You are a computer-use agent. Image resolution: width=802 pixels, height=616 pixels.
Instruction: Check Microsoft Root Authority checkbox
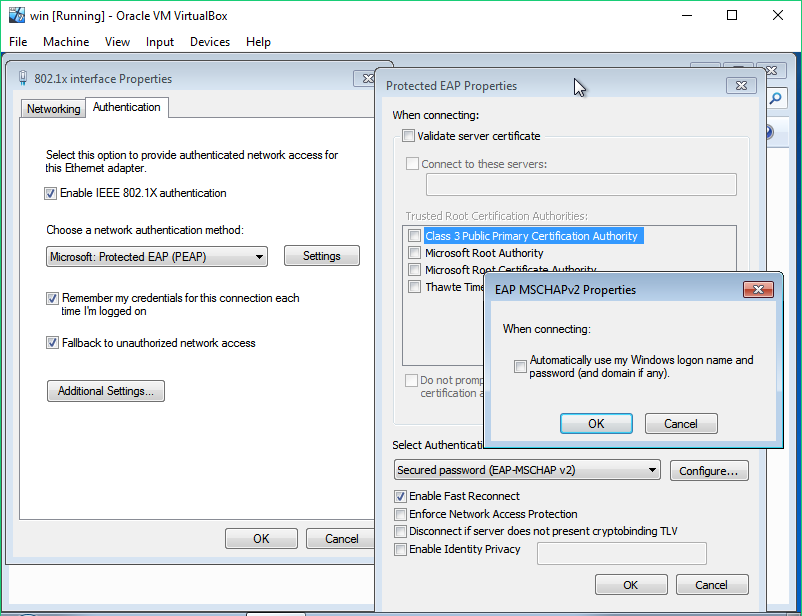[414, 253]
